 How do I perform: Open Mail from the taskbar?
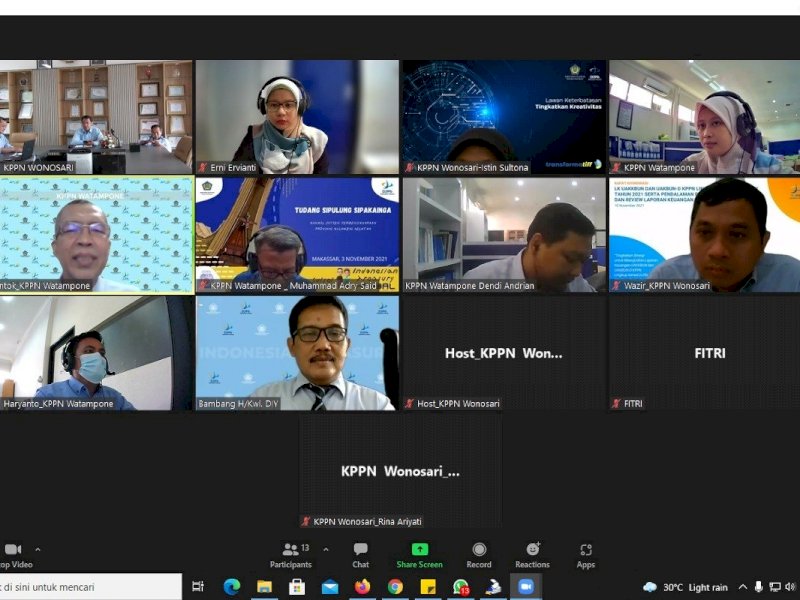(328, 585)
